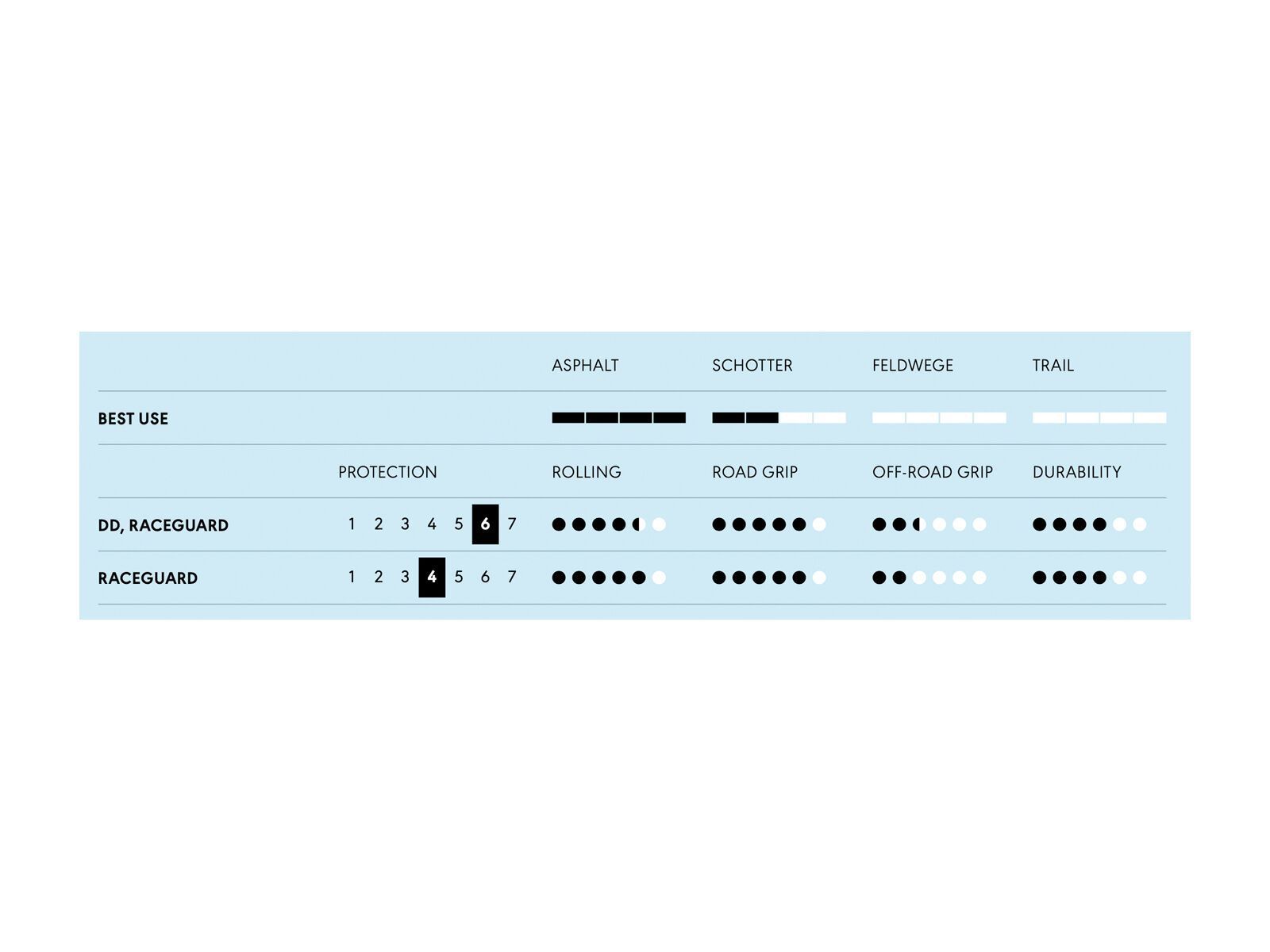Select the last white dot in RaceGuard durability rating
The image size is (1270, 952).
point(1140,578)
